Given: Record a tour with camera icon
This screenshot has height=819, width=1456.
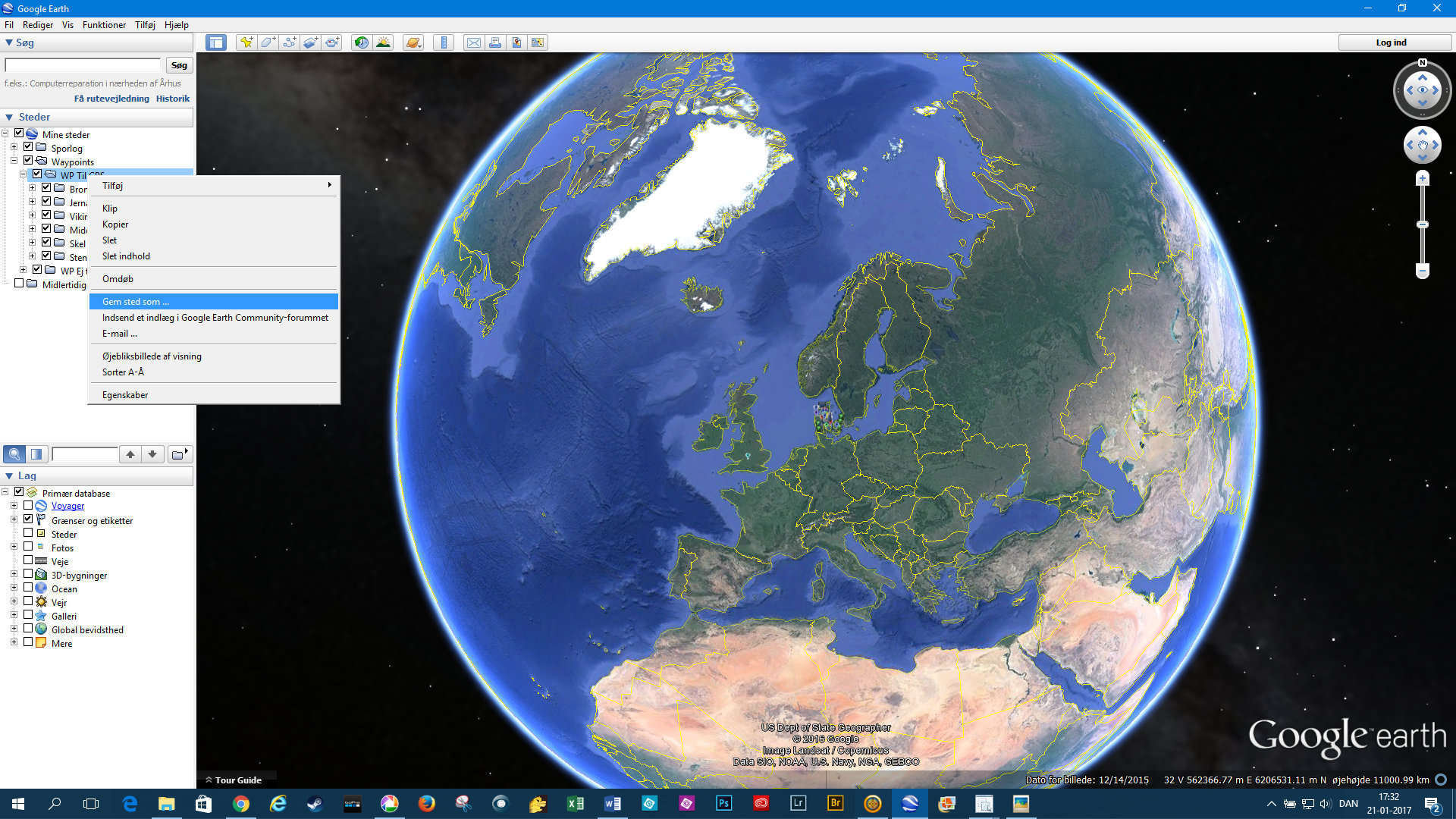Looking at the screenshot, I should coord(332,42).
